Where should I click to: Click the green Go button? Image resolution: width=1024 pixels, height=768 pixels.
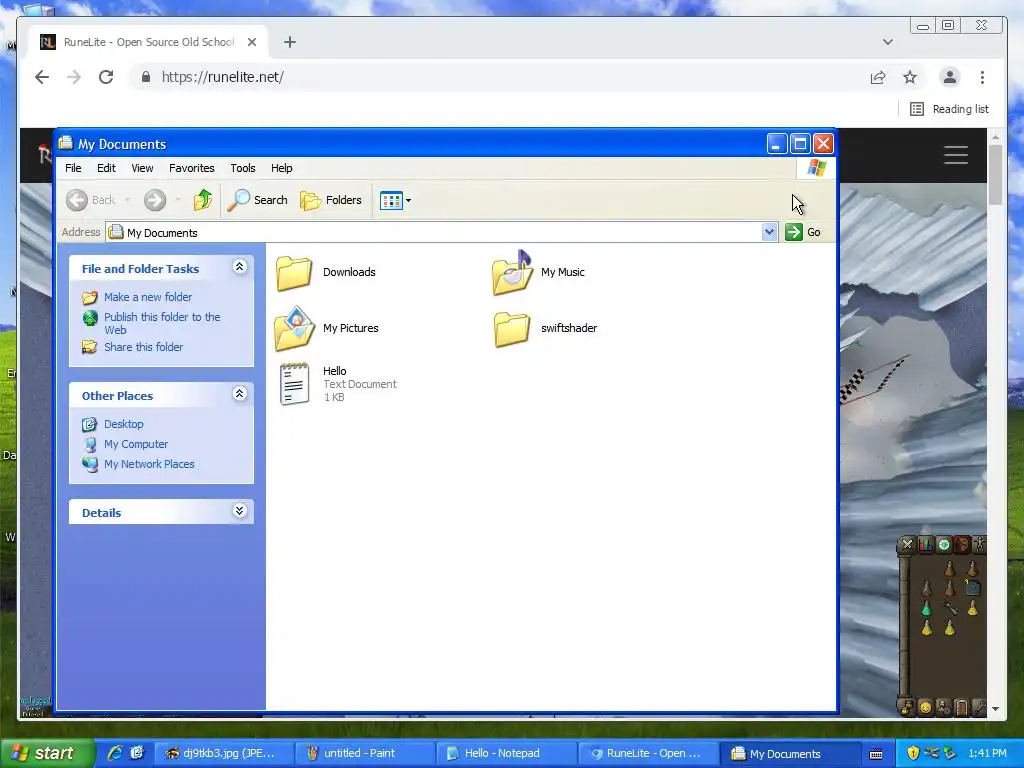803,232
